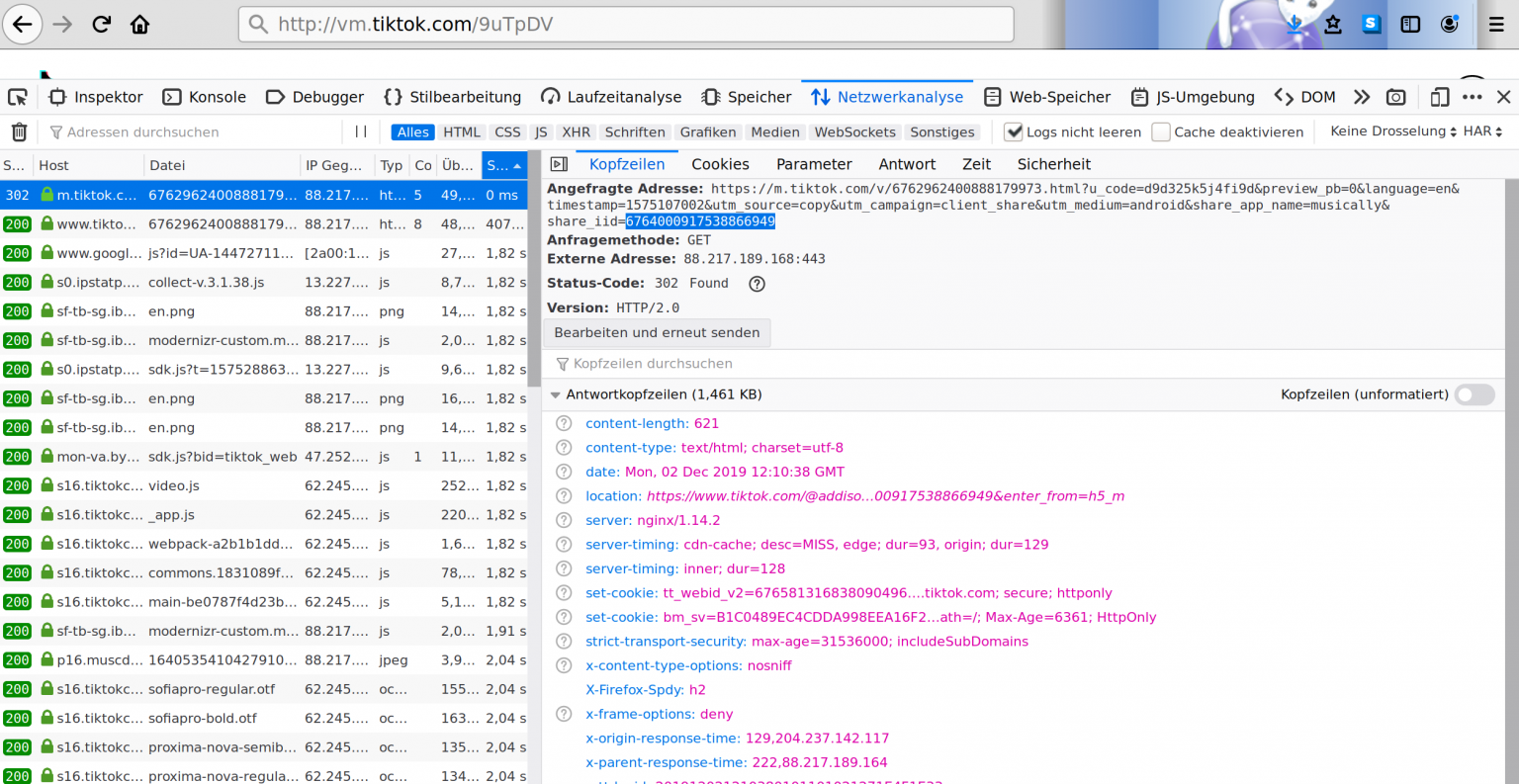This screenshot has width=1519, height=784.
Task: Click the help icon beside content-length header
Action: tap(564, 423)
